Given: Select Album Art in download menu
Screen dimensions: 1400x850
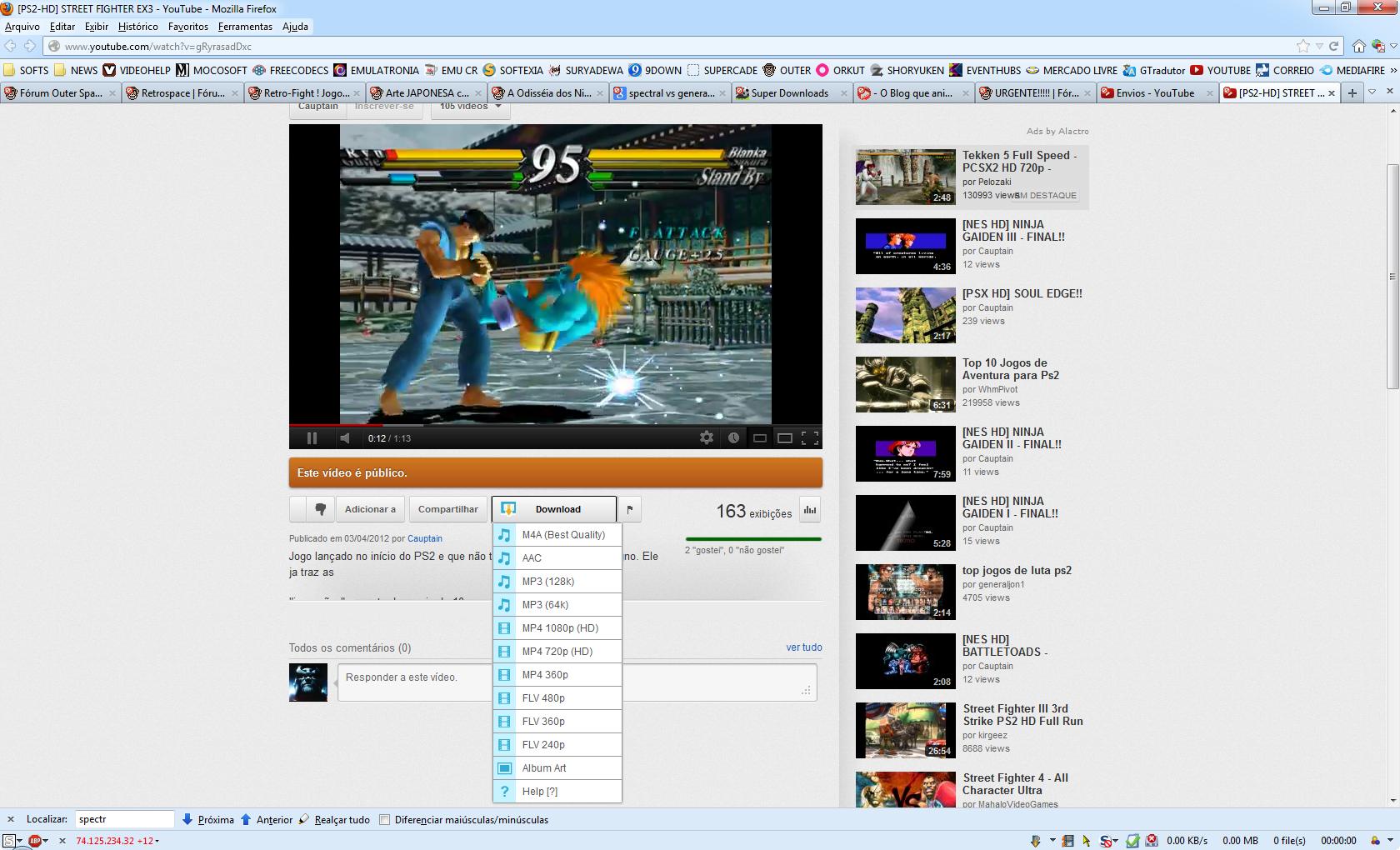Looking at the screenshot, I should coord(557,768).
